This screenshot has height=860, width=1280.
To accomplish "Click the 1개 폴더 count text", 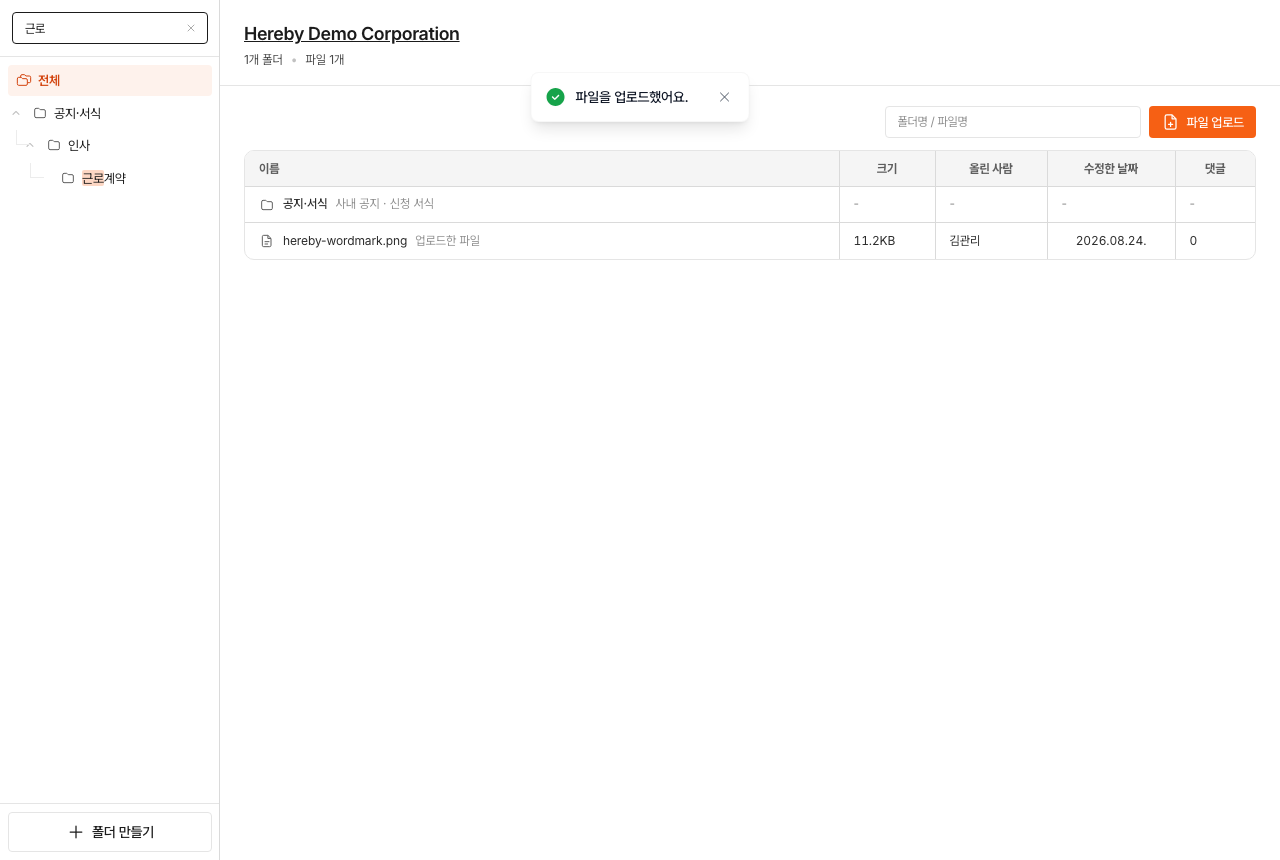I will pyautogui.click(x=264, y=60).
